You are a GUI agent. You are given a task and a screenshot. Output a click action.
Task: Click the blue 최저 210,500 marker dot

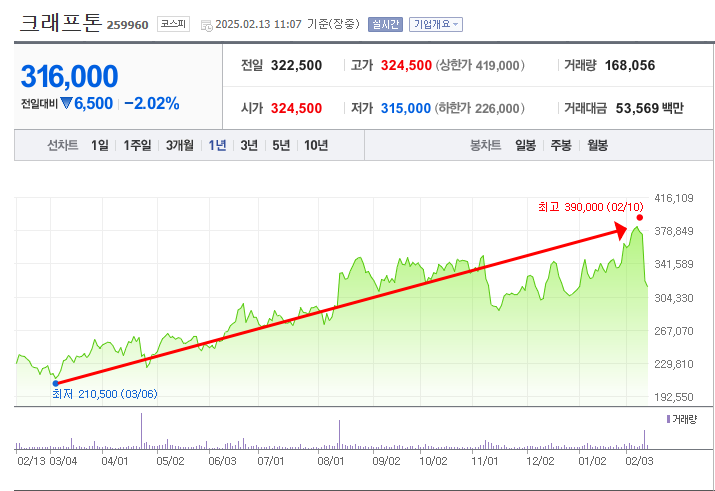pyautogui.click(x=56, y=383)
